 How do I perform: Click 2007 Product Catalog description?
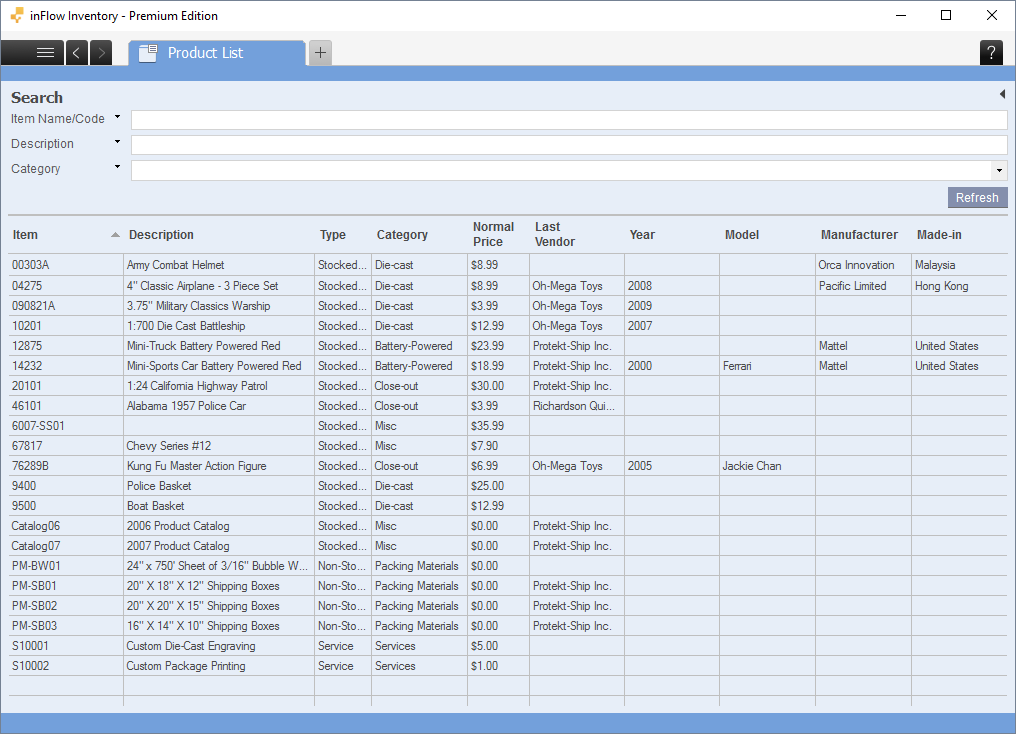point(178,546)
